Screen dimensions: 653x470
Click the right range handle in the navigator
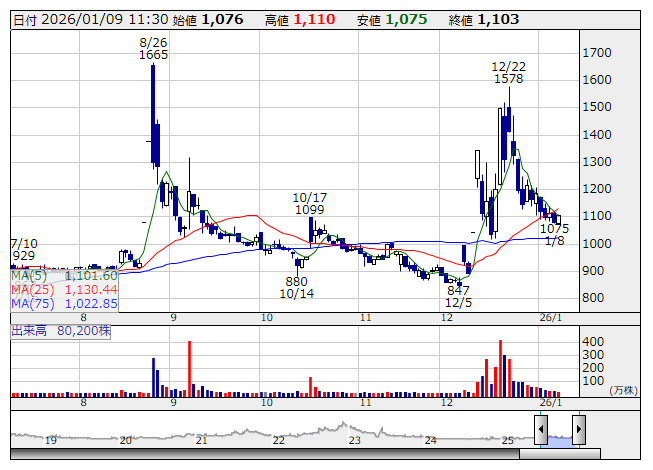coord(578,432)
